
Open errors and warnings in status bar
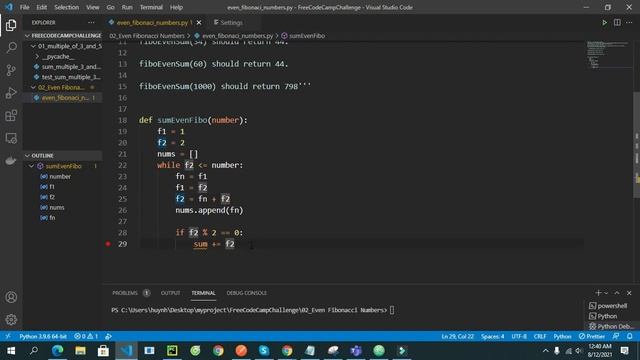point(86,336)
